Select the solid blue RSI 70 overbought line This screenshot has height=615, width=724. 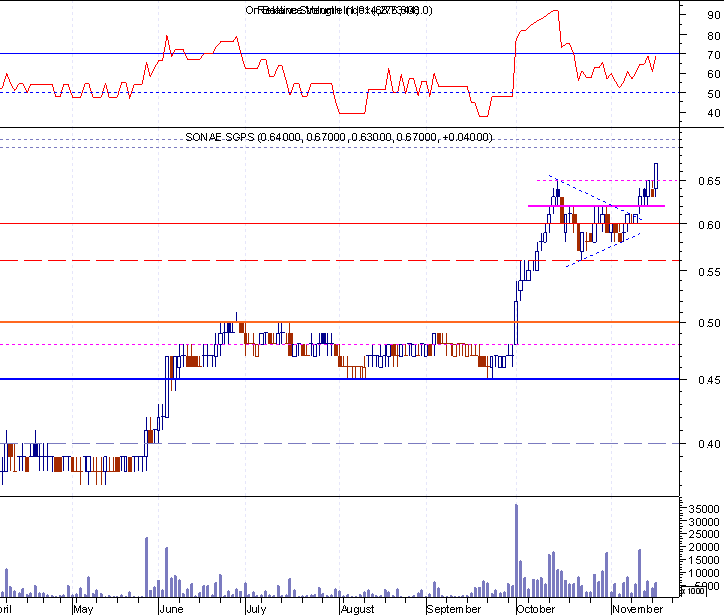[339, 54]
